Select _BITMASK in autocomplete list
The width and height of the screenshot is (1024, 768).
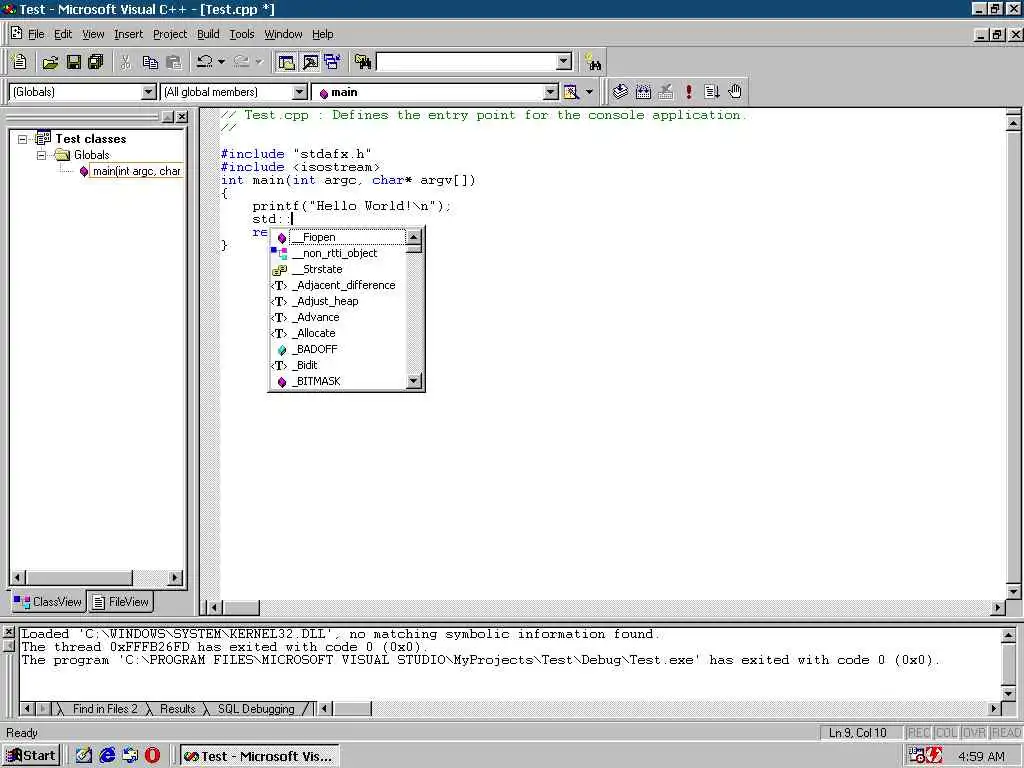coord(338,381)
